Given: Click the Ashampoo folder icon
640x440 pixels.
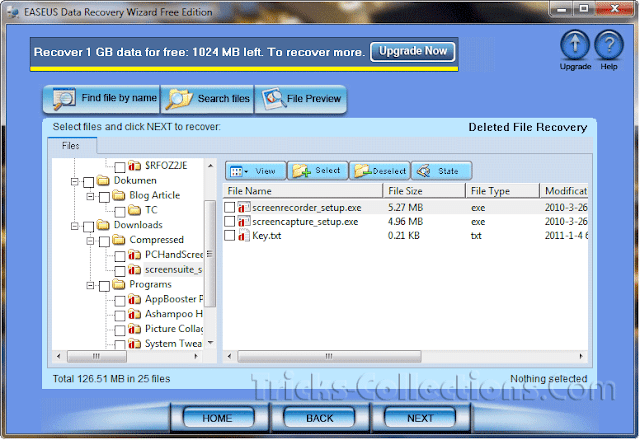Looking at the screenshot, I should tap(135, 314).
